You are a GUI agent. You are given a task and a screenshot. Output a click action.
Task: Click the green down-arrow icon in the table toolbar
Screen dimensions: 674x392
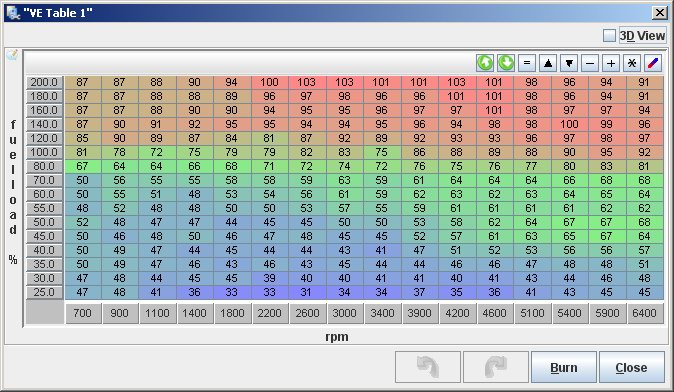pyautogui.click(x=506, y=63)
